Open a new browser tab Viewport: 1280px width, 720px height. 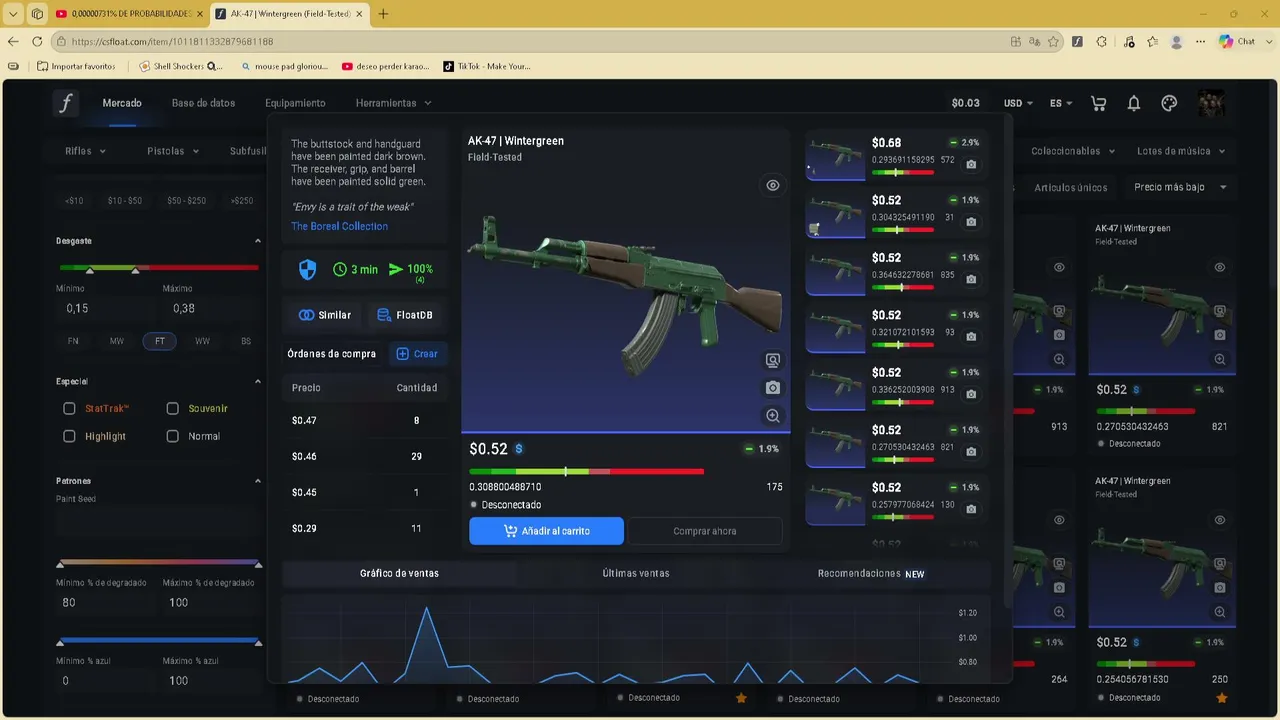383,14
